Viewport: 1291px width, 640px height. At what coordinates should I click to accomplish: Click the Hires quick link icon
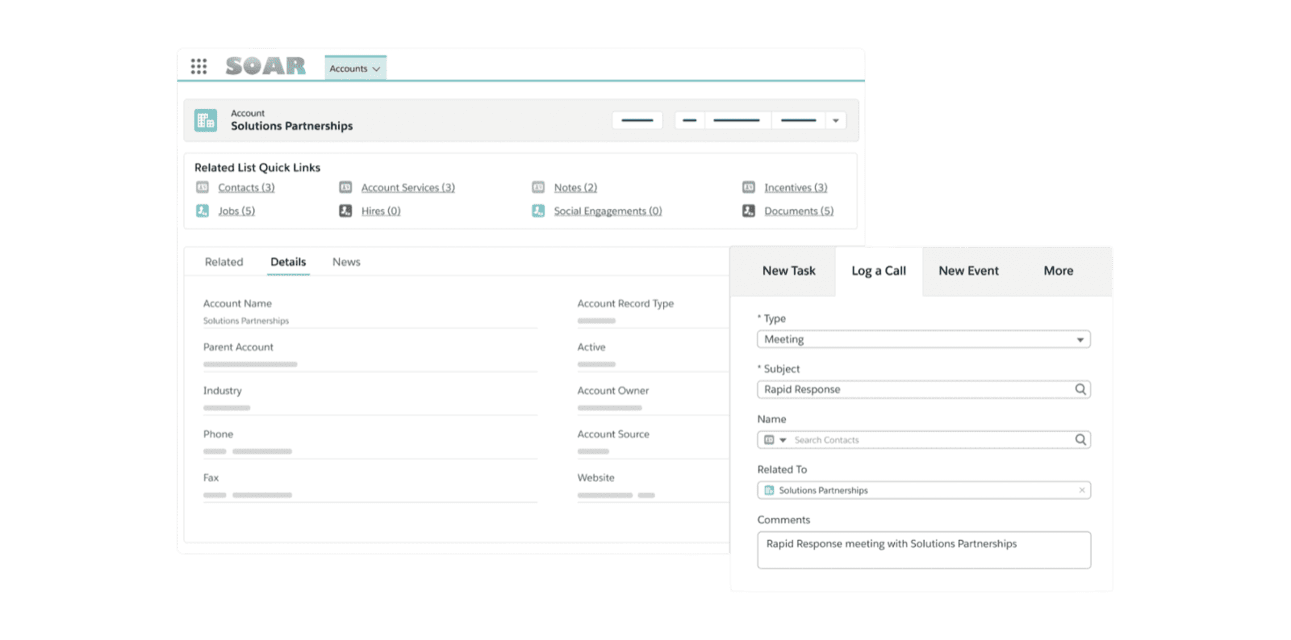(345, 211)
